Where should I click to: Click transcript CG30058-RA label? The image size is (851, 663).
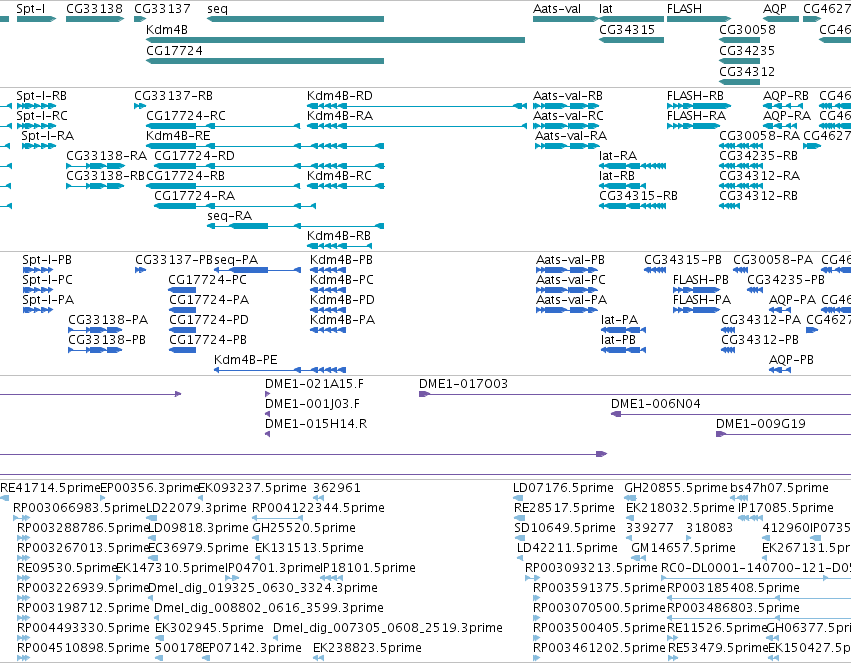[759, 136]
